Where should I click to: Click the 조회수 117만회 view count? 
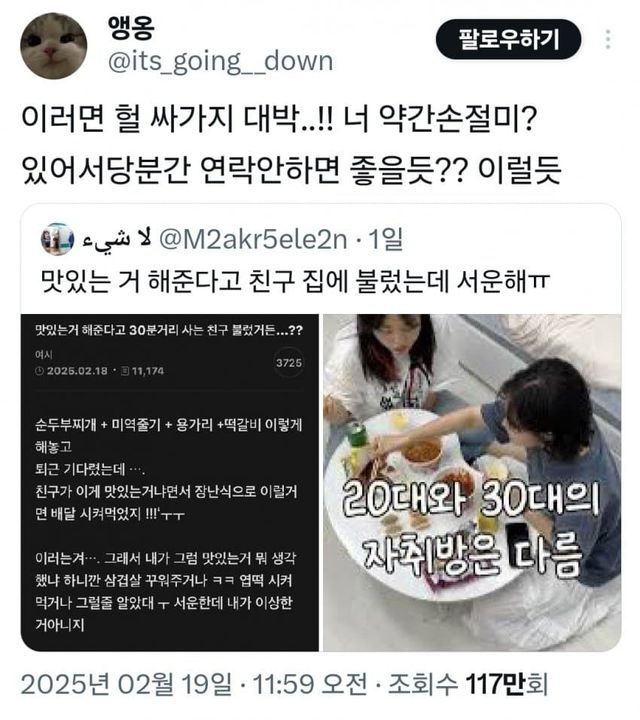coord(468,685)
